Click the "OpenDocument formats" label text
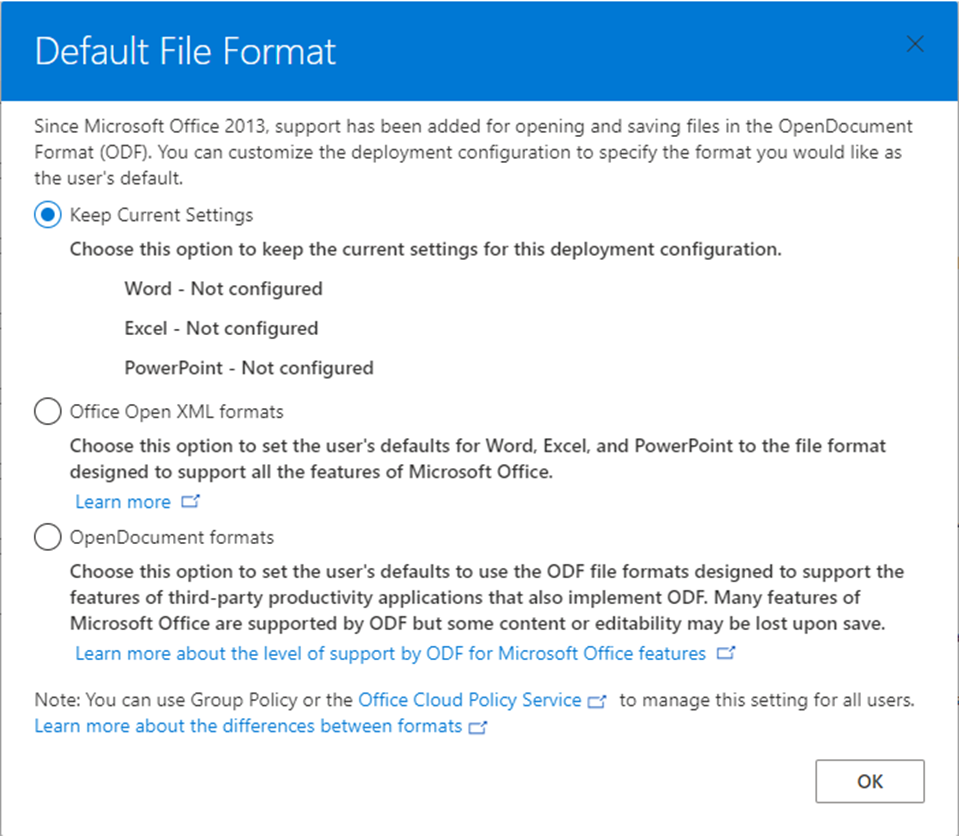Image resolution: width=959 pixels, height=836 pixels. 172,537
